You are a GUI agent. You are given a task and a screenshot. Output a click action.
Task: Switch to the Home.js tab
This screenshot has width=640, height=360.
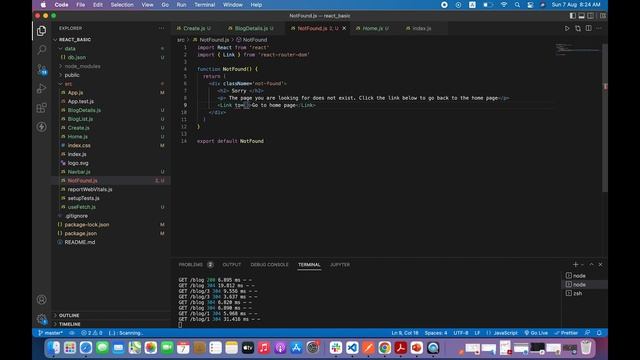373,28
